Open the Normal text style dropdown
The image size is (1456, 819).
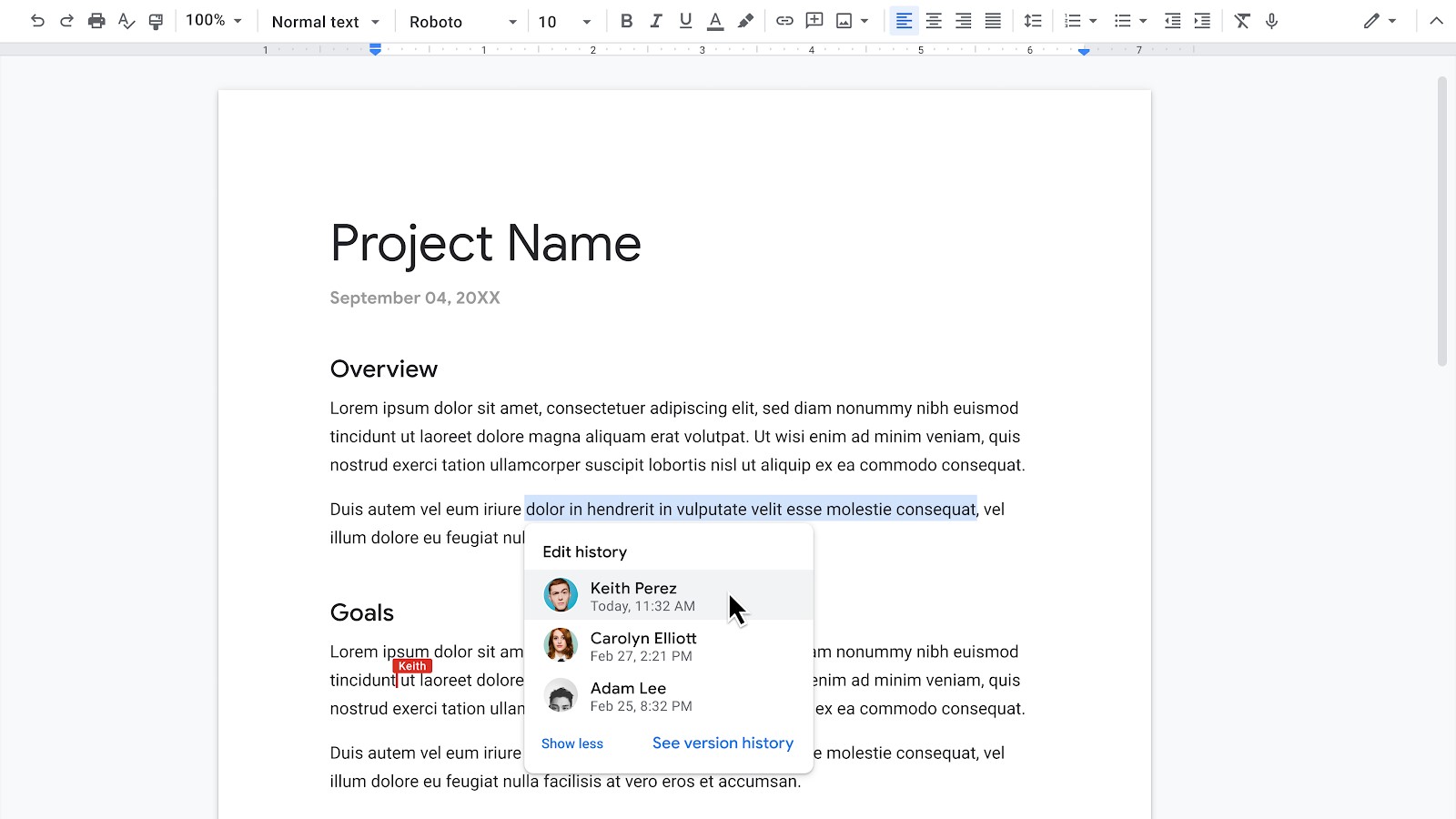pyautogui.click(x=325, y=21)
